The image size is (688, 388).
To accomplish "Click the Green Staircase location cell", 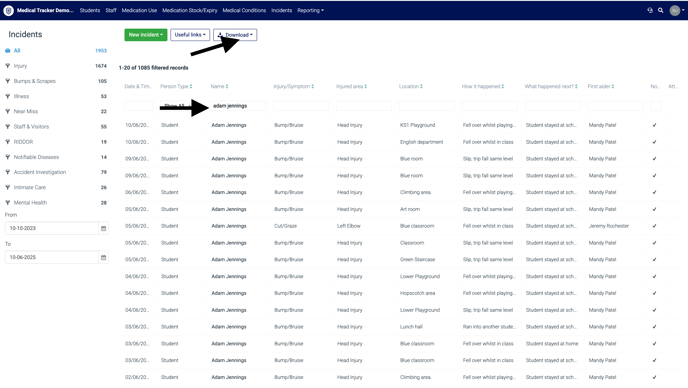I will pyautogui.click(x=418, y=260).
